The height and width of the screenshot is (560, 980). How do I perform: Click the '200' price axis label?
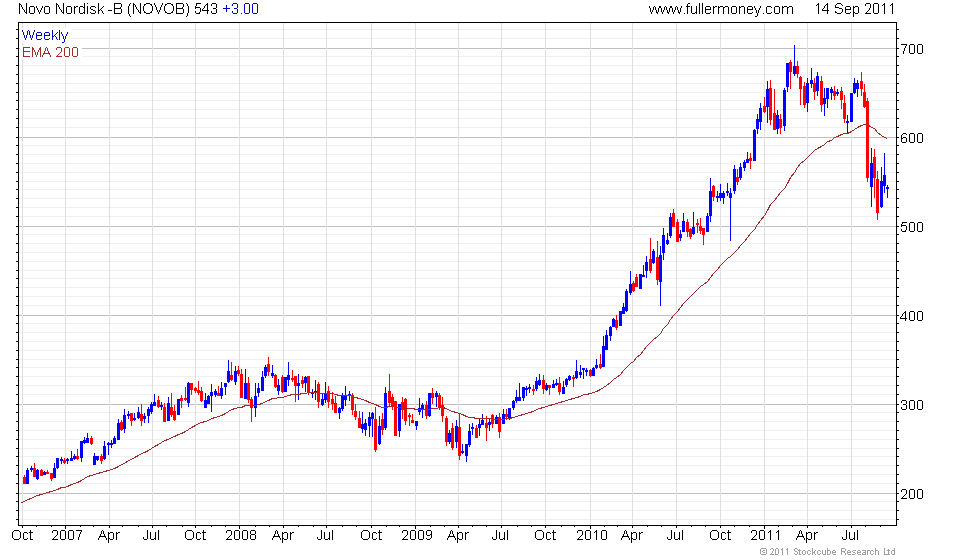point(912,494)
